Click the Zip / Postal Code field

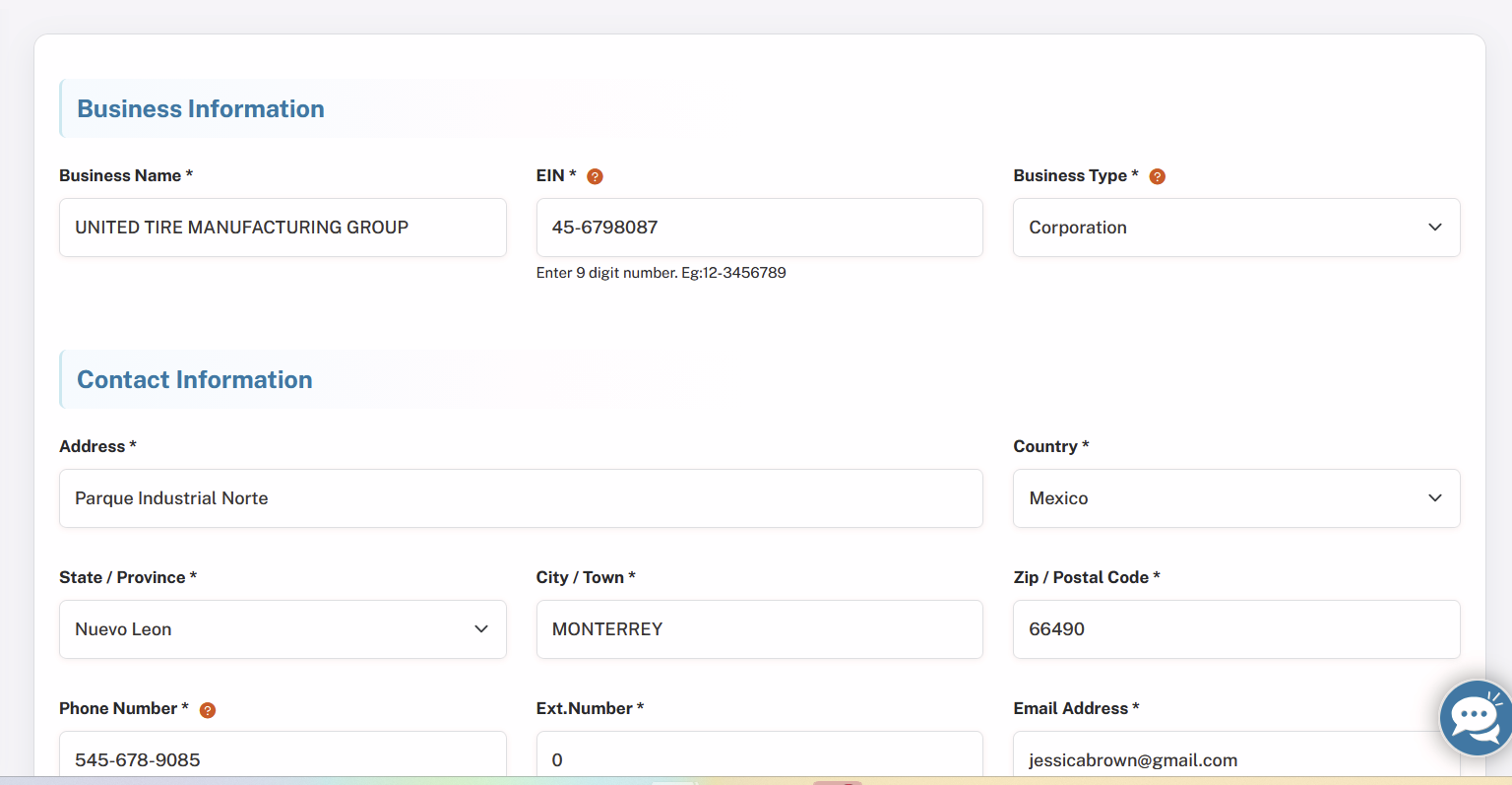[x=1236, y=629]
